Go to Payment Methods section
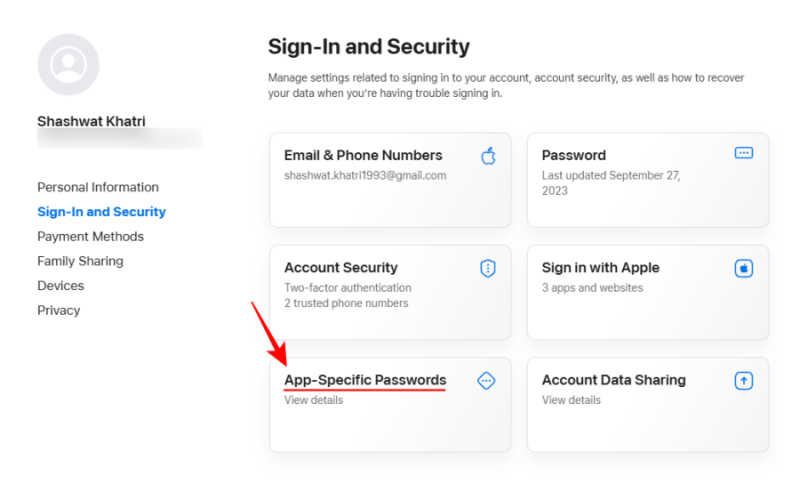The width and height of the screenshot is (800, 484). click(90, 236)
